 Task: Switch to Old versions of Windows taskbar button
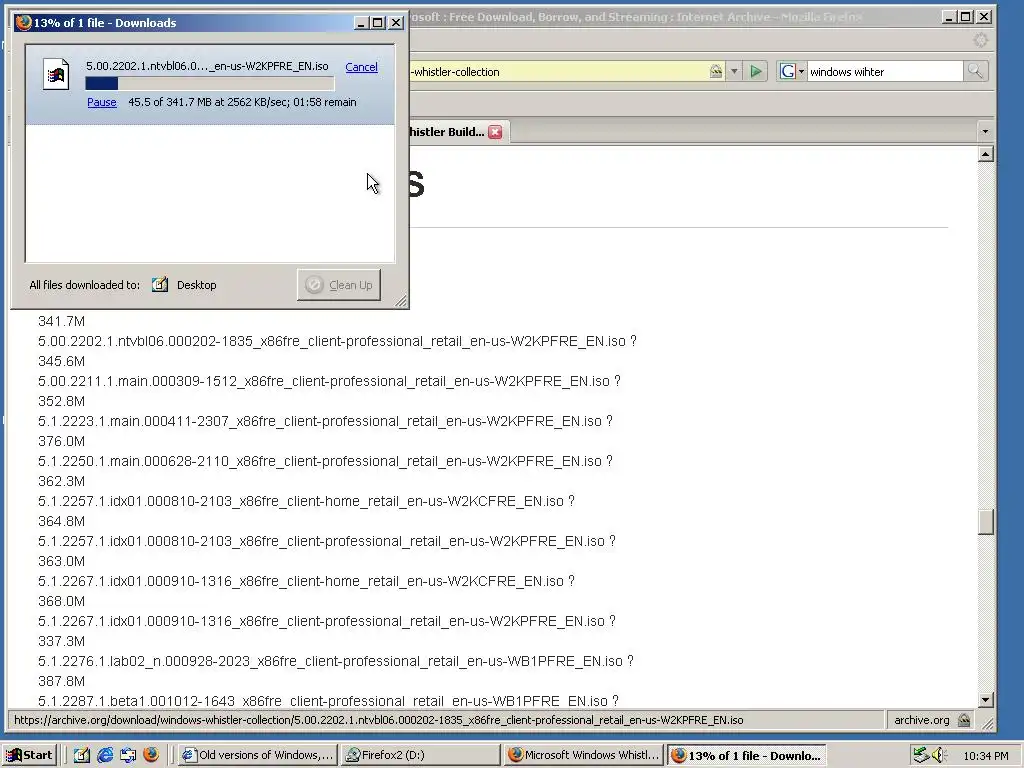pyautogui.click(x=257, y=755)
